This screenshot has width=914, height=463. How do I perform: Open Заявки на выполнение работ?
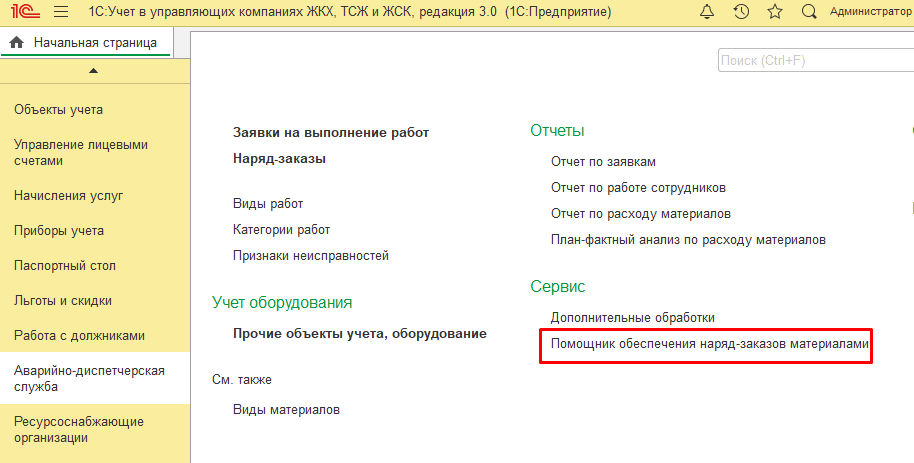point(331,133)
